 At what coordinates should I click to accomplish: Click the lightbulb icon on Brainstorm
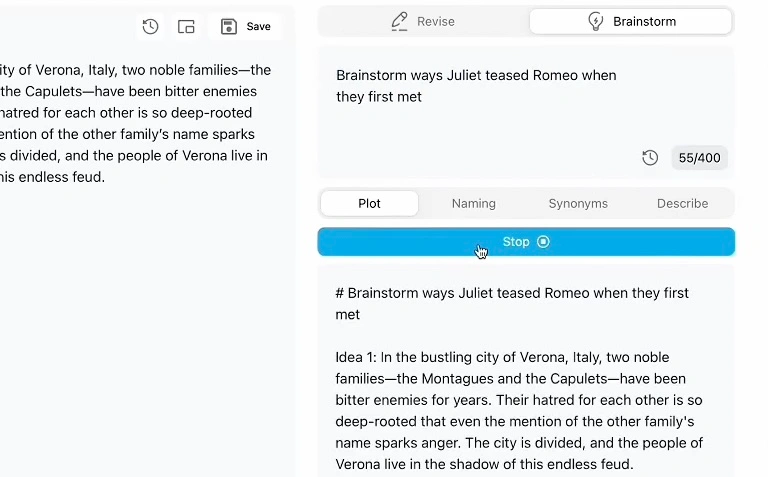596,22
